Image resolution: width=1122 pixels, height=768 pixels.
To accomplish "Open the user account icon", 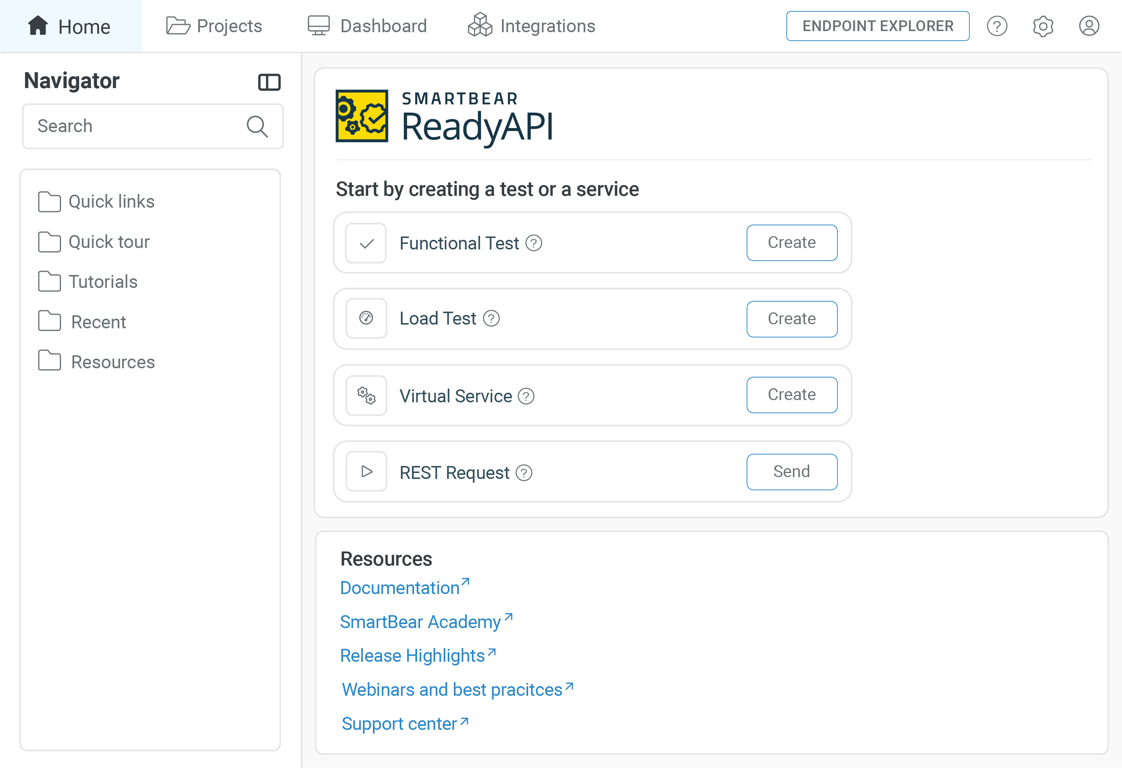I will 1089,26.
